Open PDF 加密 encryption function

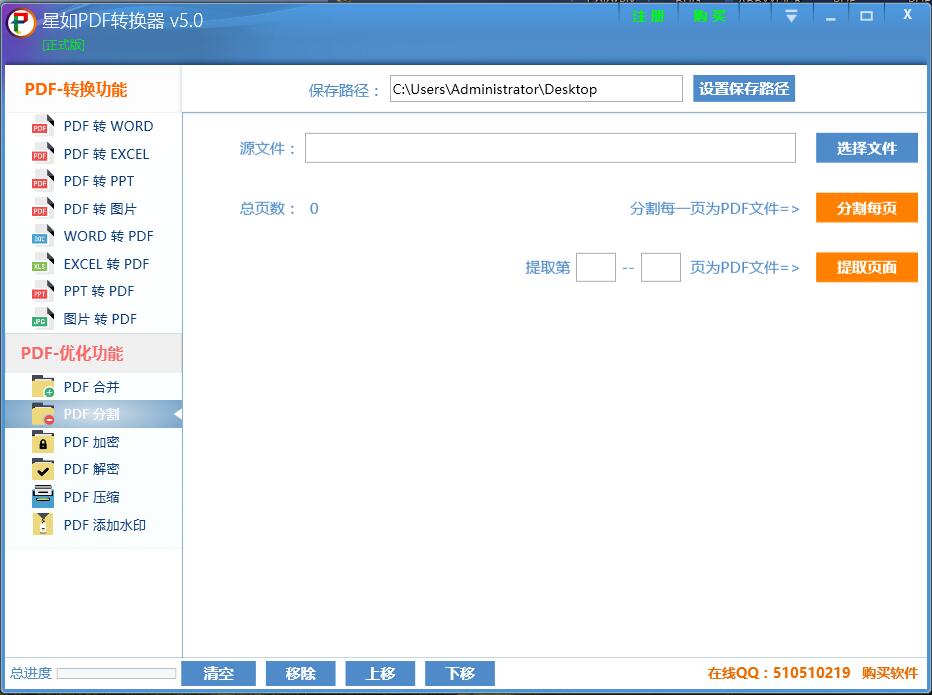pos(93,442)
